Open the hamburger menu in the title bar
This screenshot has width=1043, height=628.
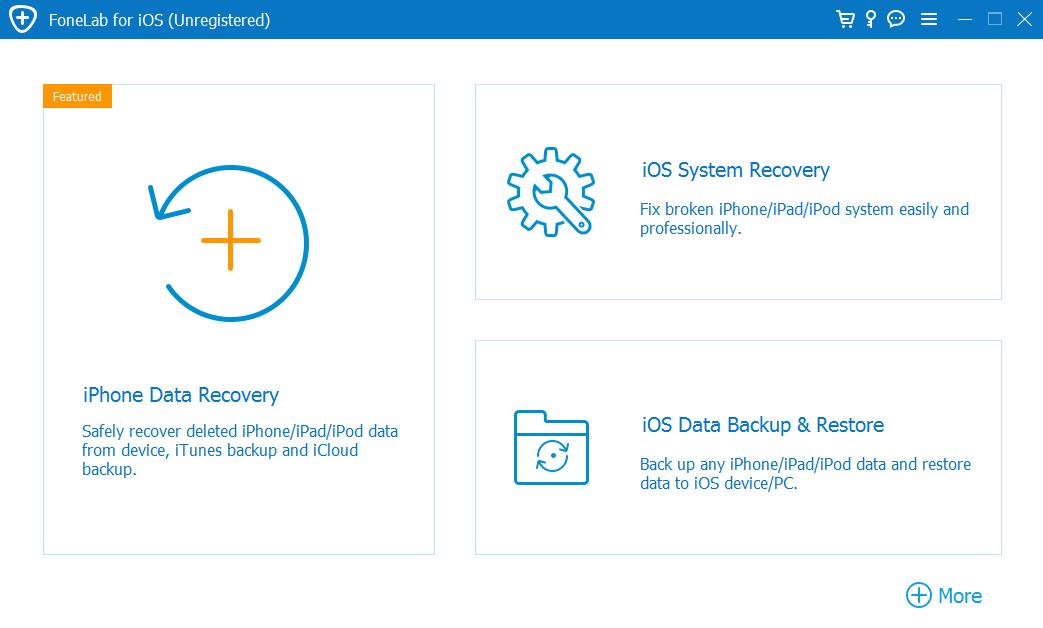point(929,19)
